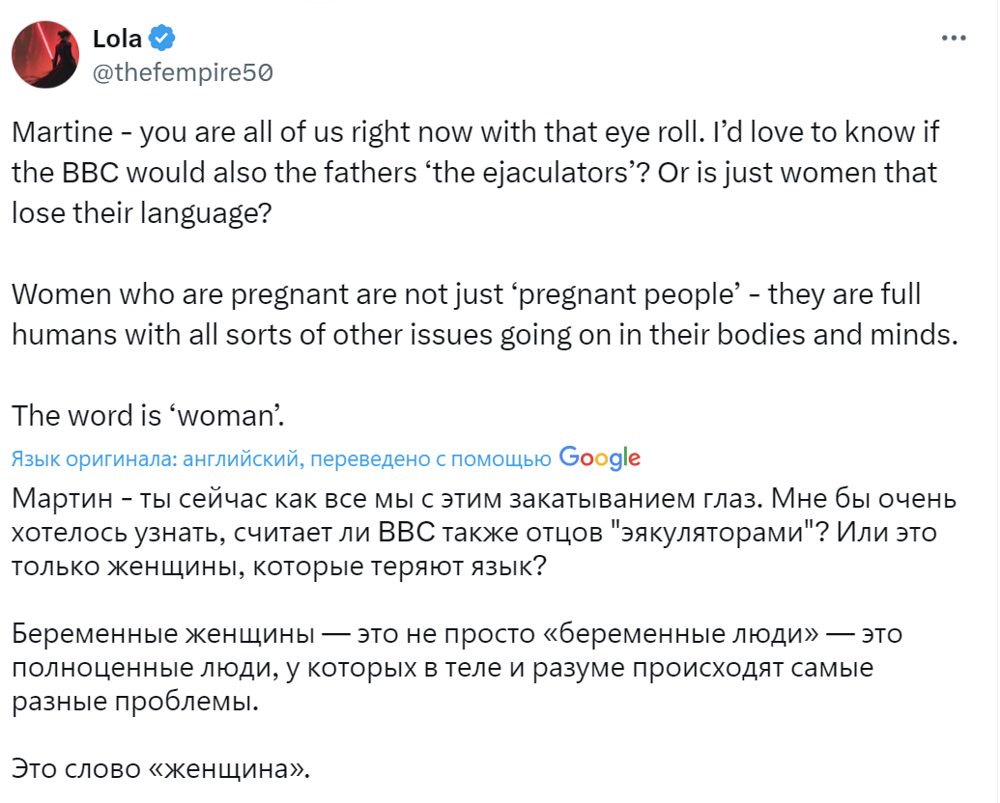Click the display name Lola

click(118, 39)
